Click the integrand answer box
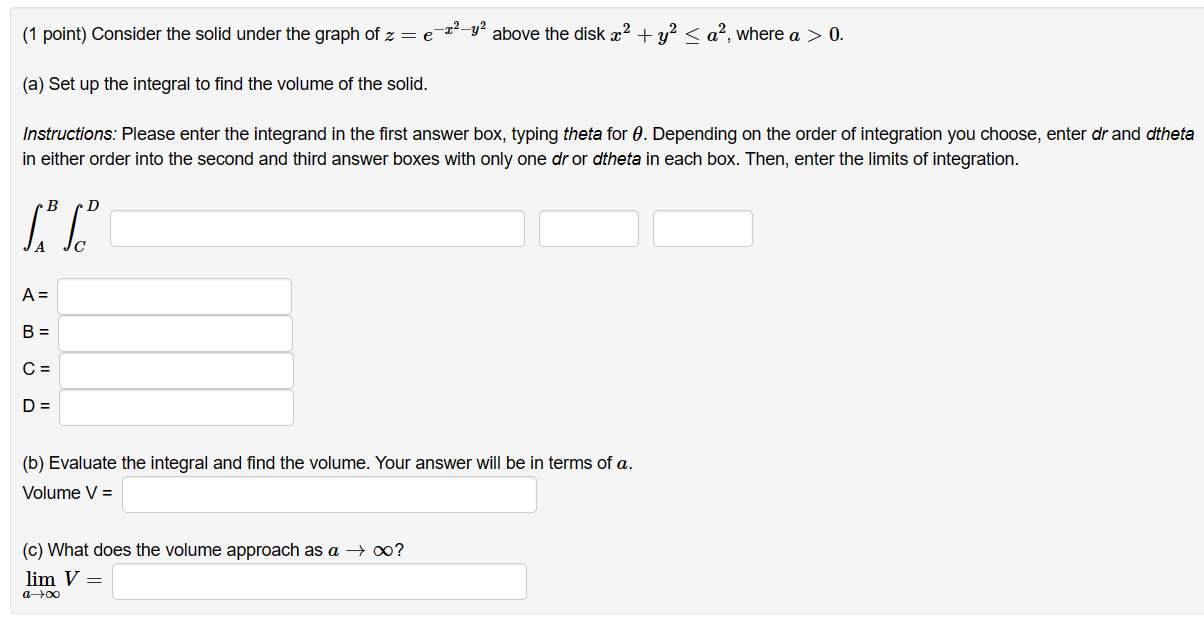Screen dimensions: 1204x626 point(316,228)
